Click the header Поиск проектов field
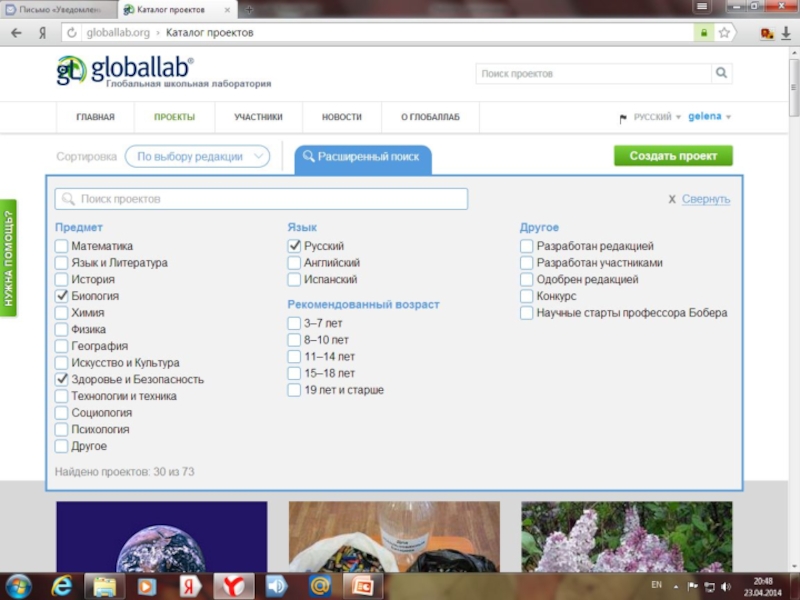Viewport: 800px width, 600px height. [x=593, y=73]
